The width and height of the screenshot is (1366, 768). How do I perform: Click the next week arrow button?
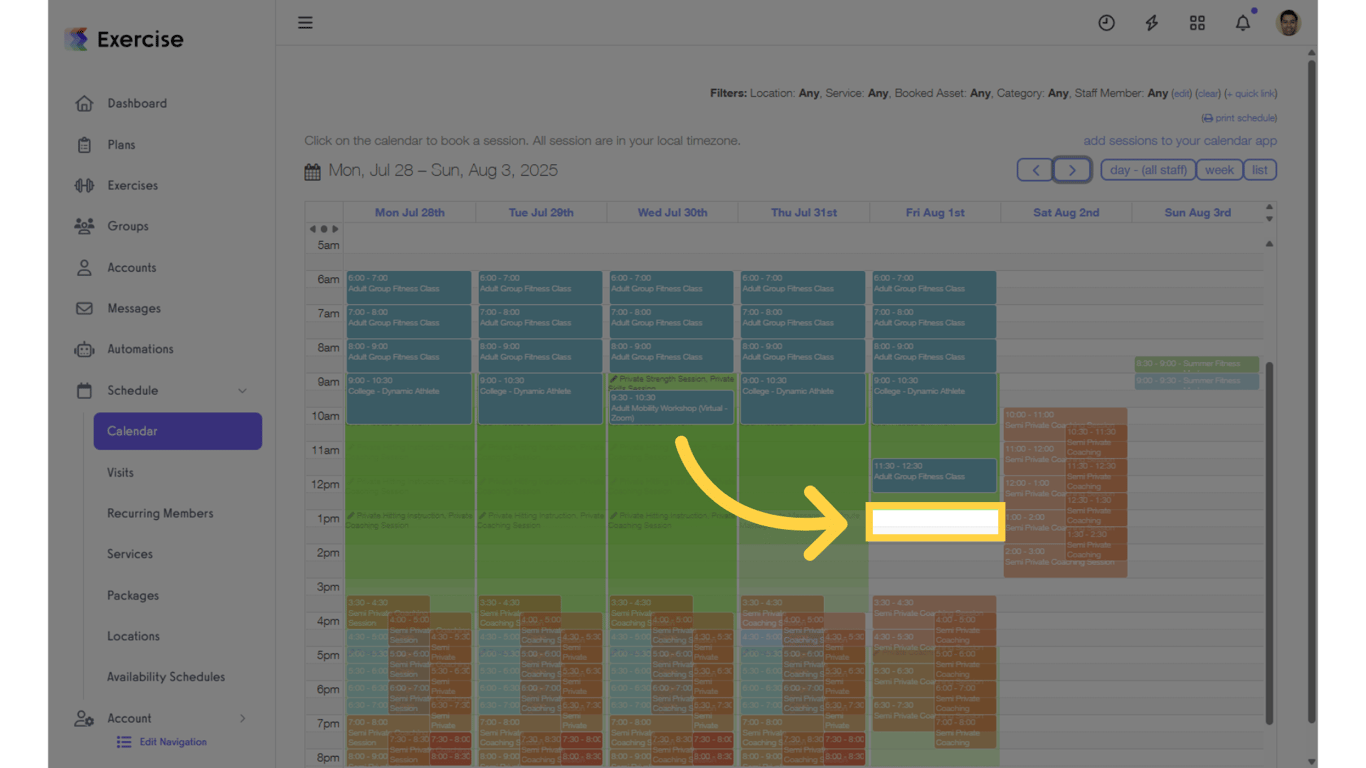click(x=1072, y=169)
